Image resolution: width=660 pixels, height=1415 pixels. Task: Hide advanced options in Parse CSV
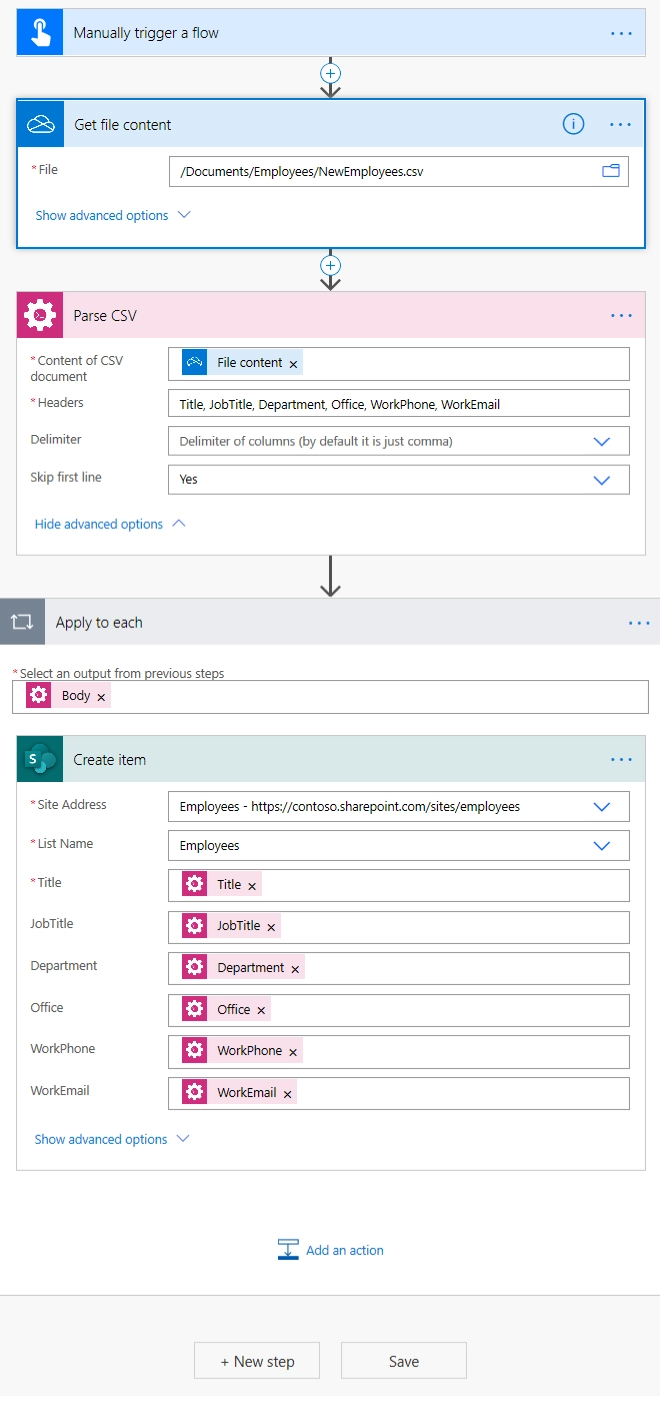pos(110,524)
